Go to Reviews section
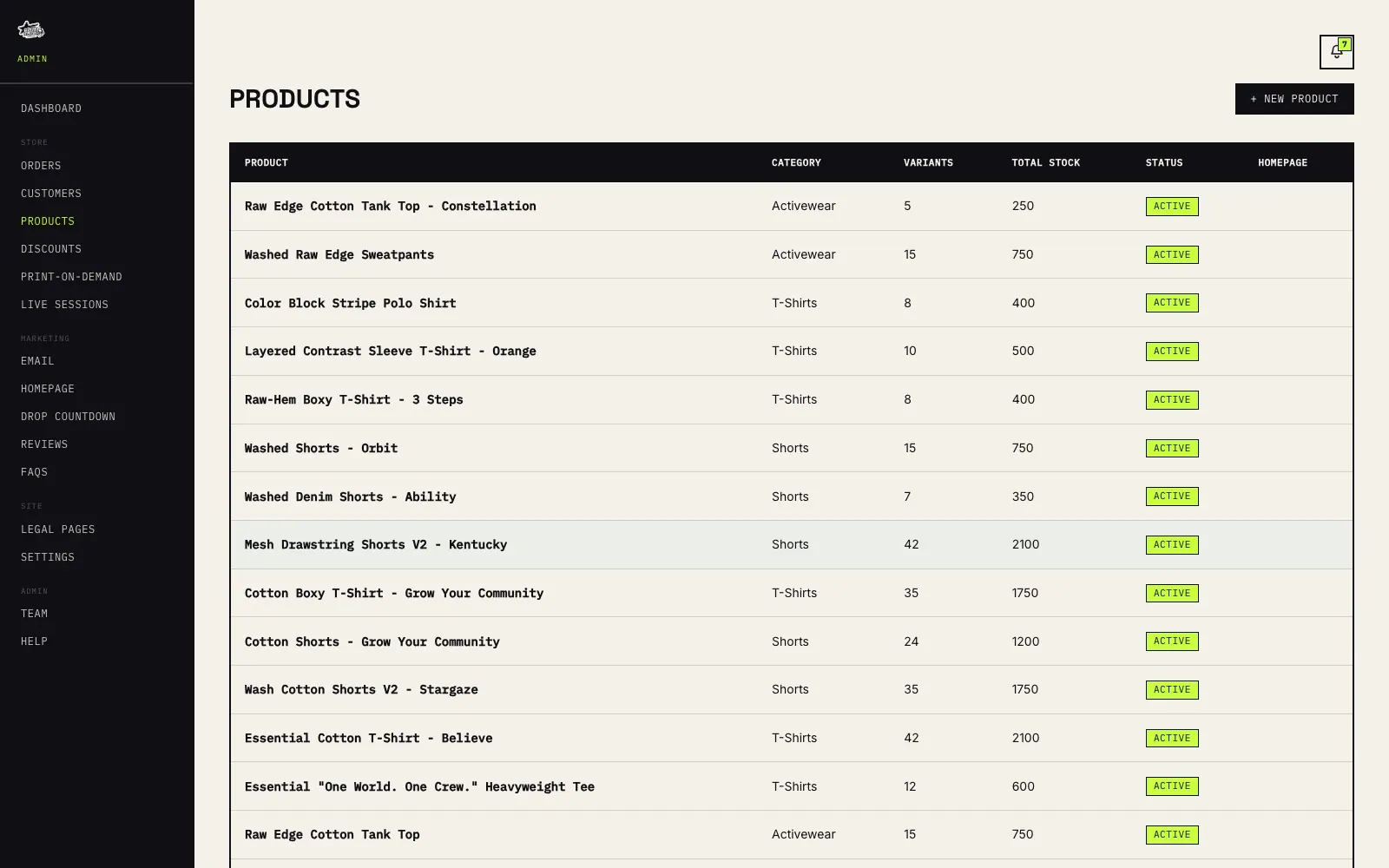The width and height of the screenshot is (1389, 868). point(44,444)
